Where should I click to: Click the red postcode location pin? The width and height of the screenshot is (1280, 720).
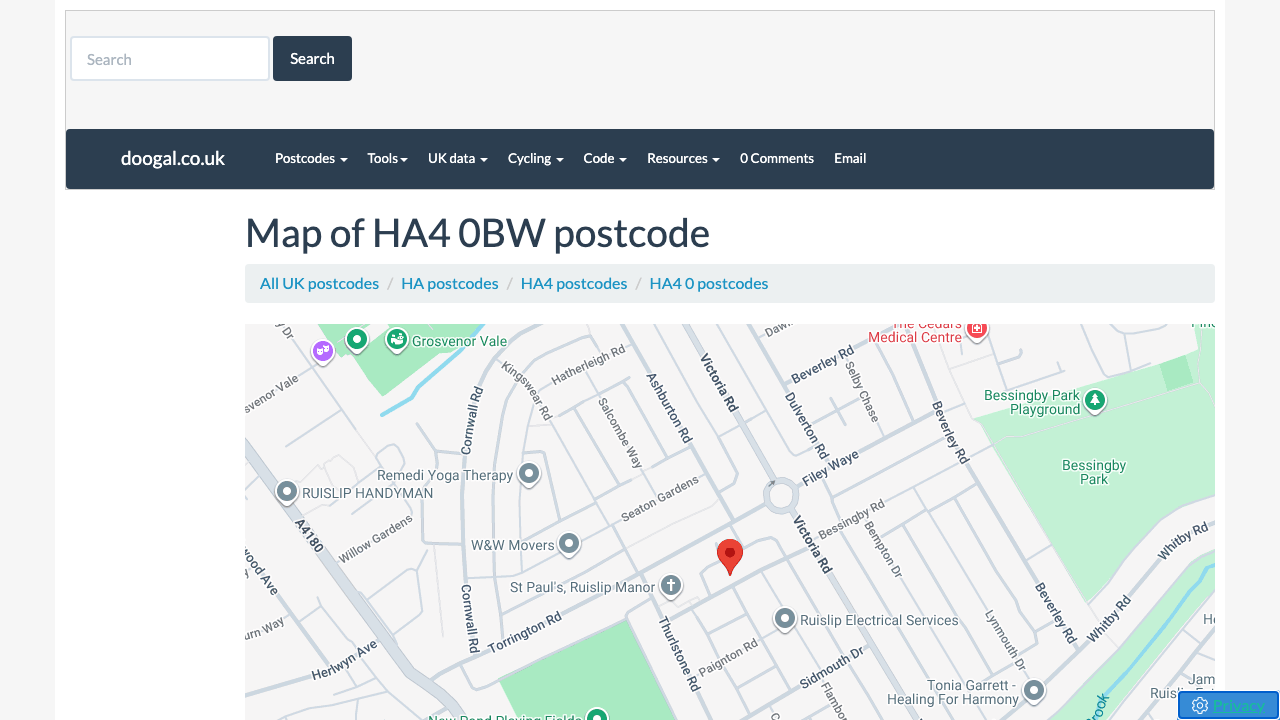tap(730, 555)
